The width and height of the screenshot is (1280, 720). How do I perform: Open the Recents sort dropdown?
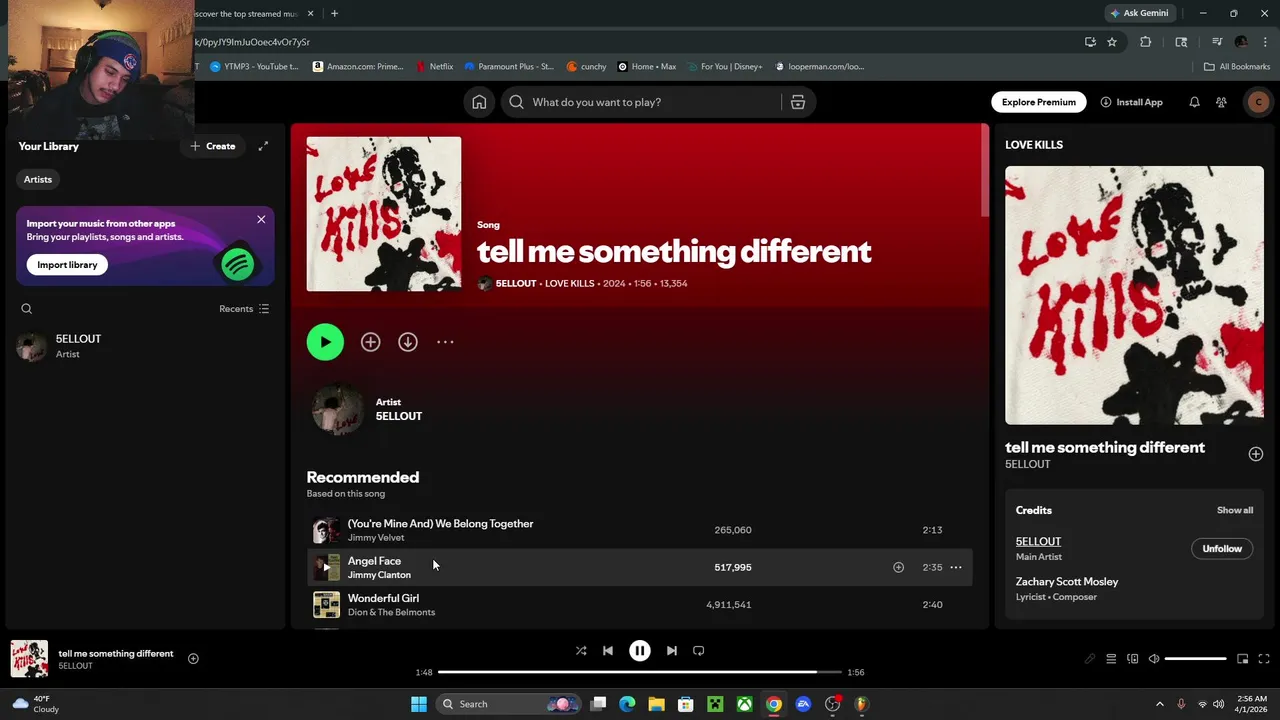[244, 309]
